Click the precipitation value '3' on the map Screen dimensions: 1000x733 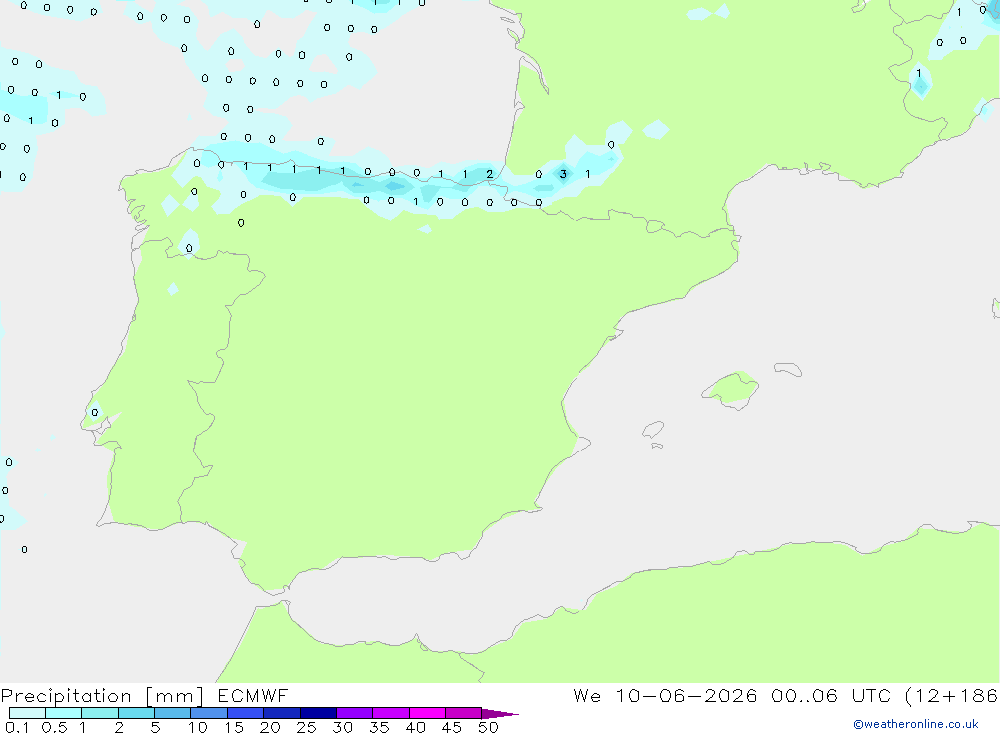pos(563,174)
